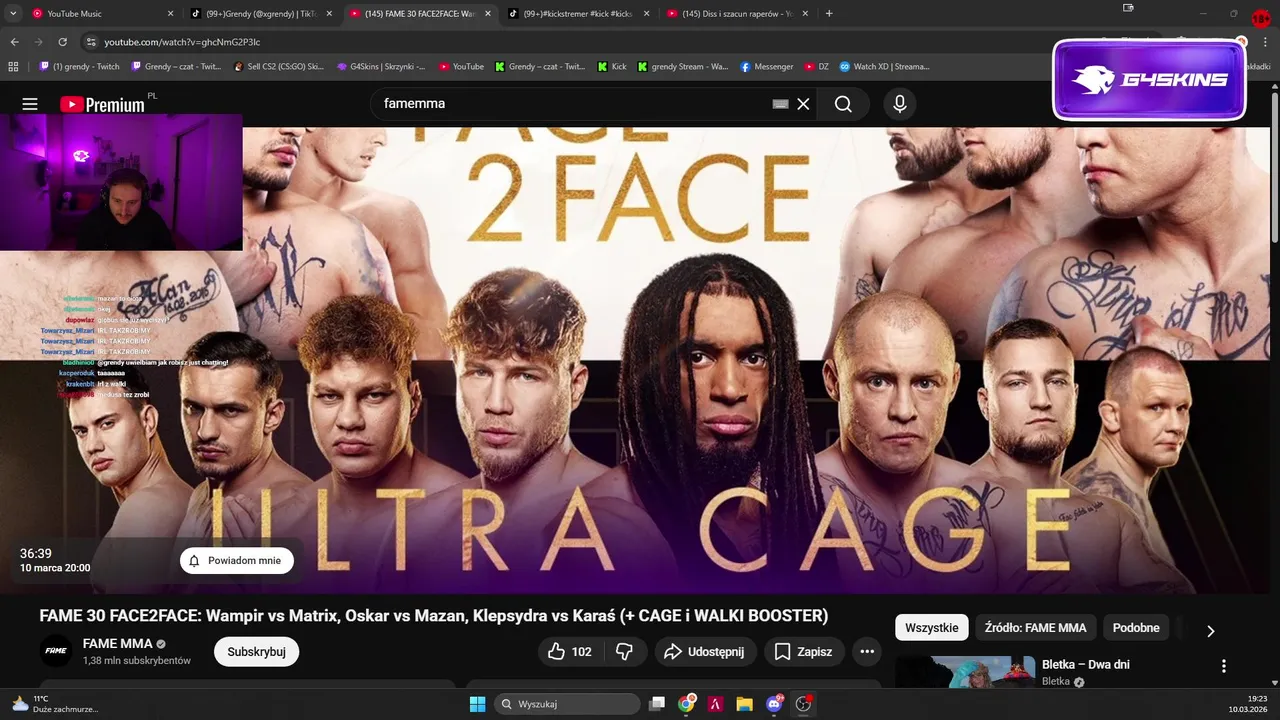Open the DZ bookmark
This screenshot has height=720, width=1280.
pos(817,67)
